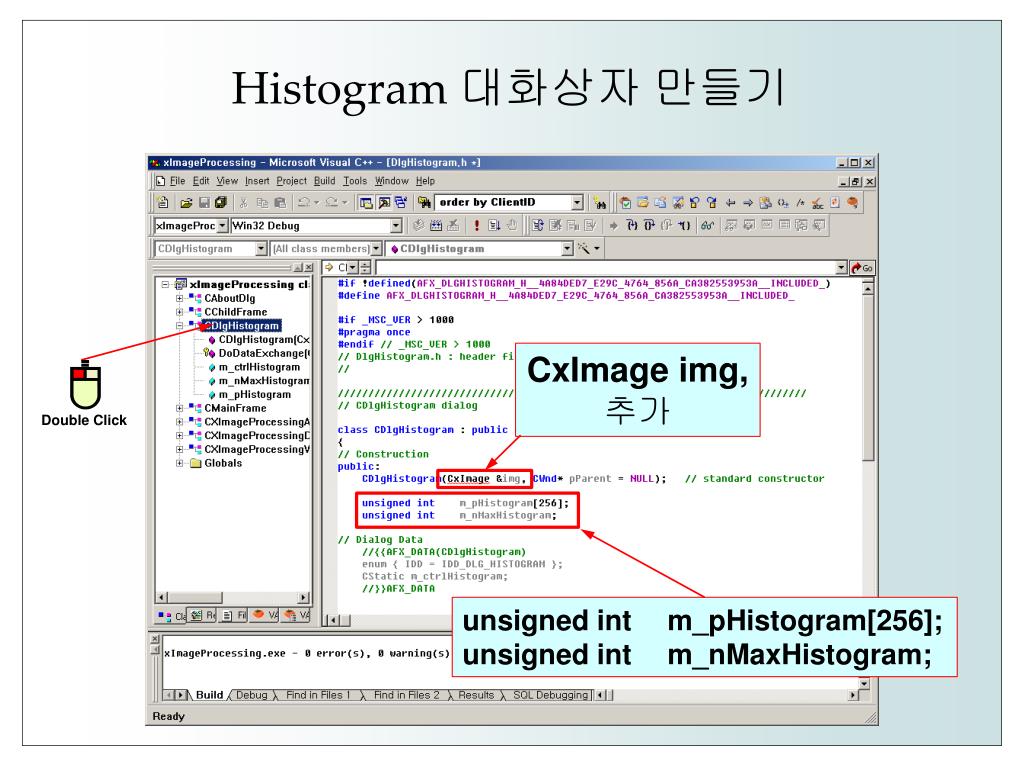Expand the Globals folder node
This screenshot has height=768, width=1024.
pos(180,463)
